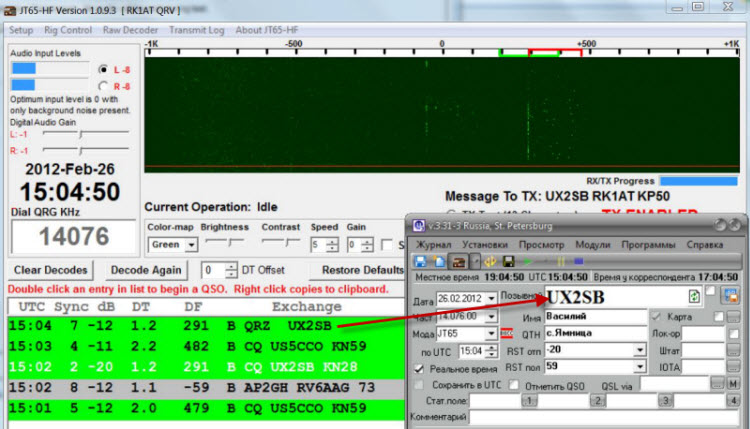
Task: Click the Decode Again button
Action: (x=146, y=270)
